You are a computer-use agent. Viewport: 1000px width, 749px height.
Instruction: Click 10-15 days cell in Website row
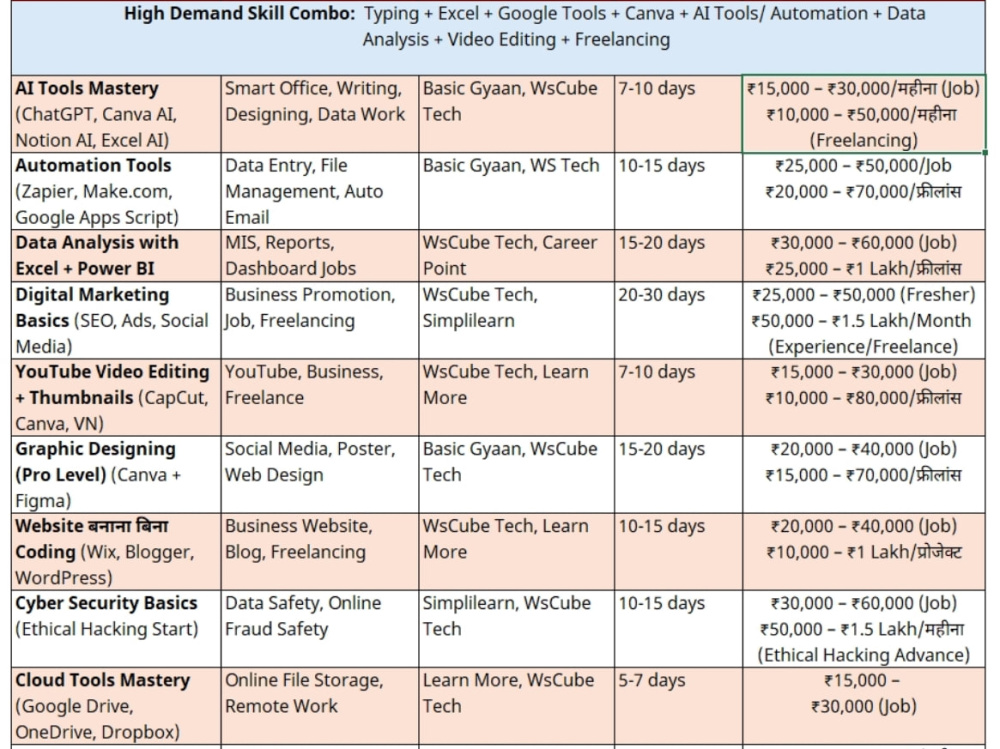pos(678,551)
